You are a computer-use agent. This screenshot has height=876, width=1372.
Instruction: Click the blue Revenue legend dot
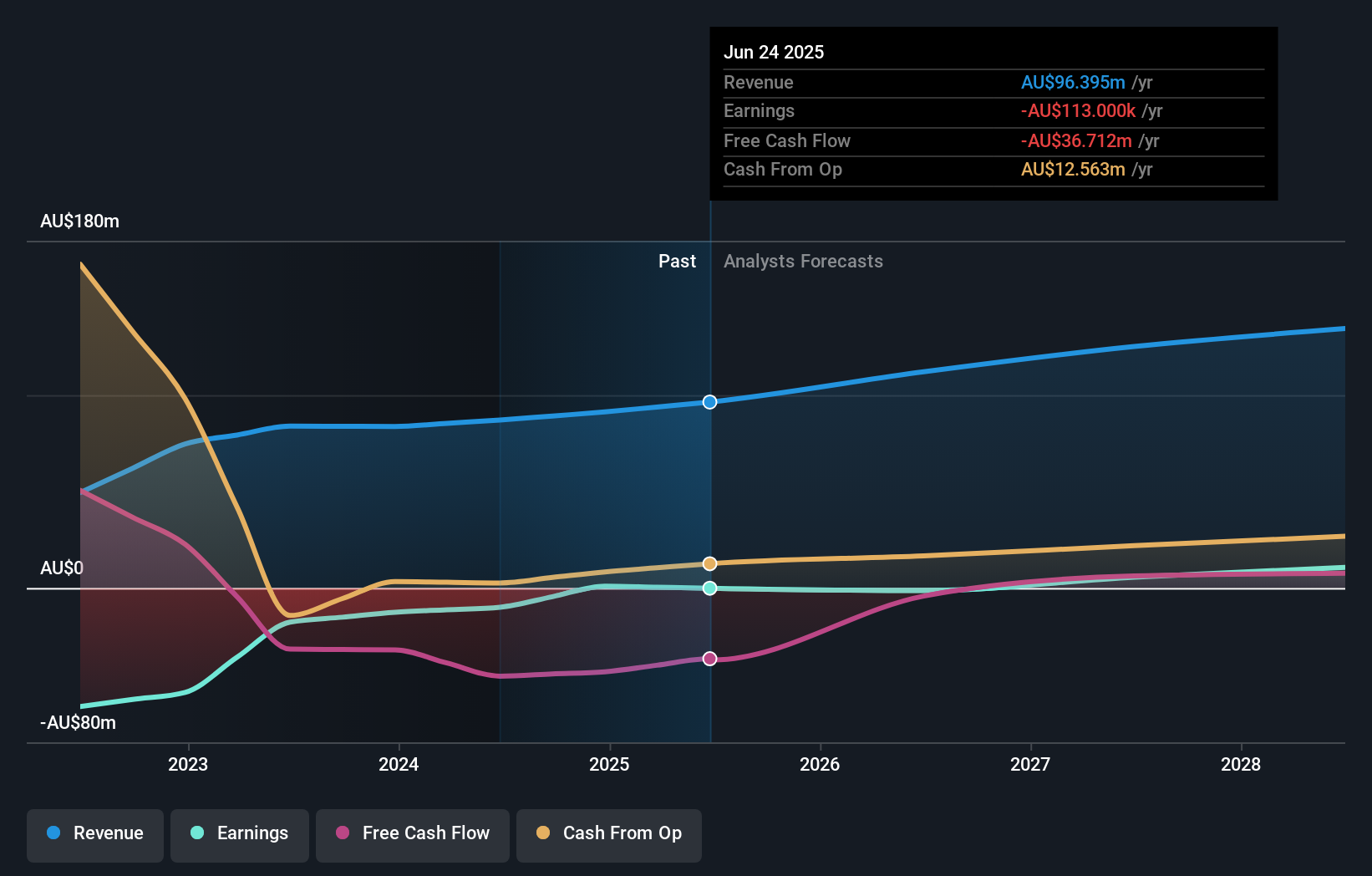point(53,833)
